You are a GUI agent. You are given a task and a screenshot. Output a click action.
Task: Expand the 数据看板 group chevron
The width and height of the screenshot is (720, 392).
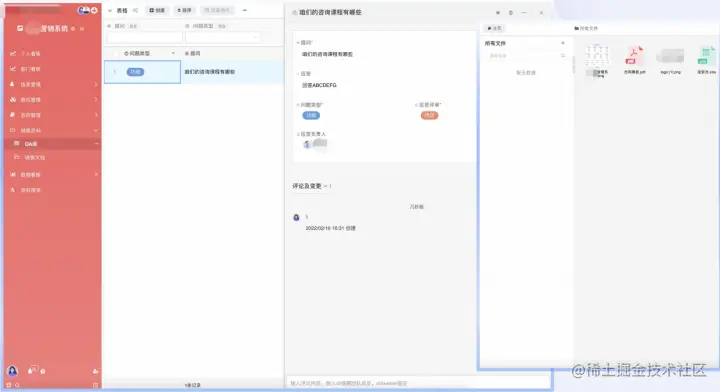[x=96, y=174]
